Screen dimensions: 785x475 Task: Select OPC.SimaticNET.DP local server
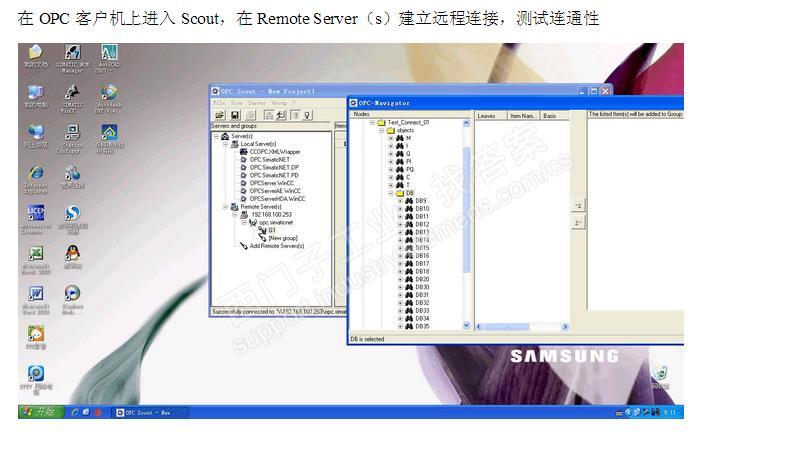(x=274, y=168)
